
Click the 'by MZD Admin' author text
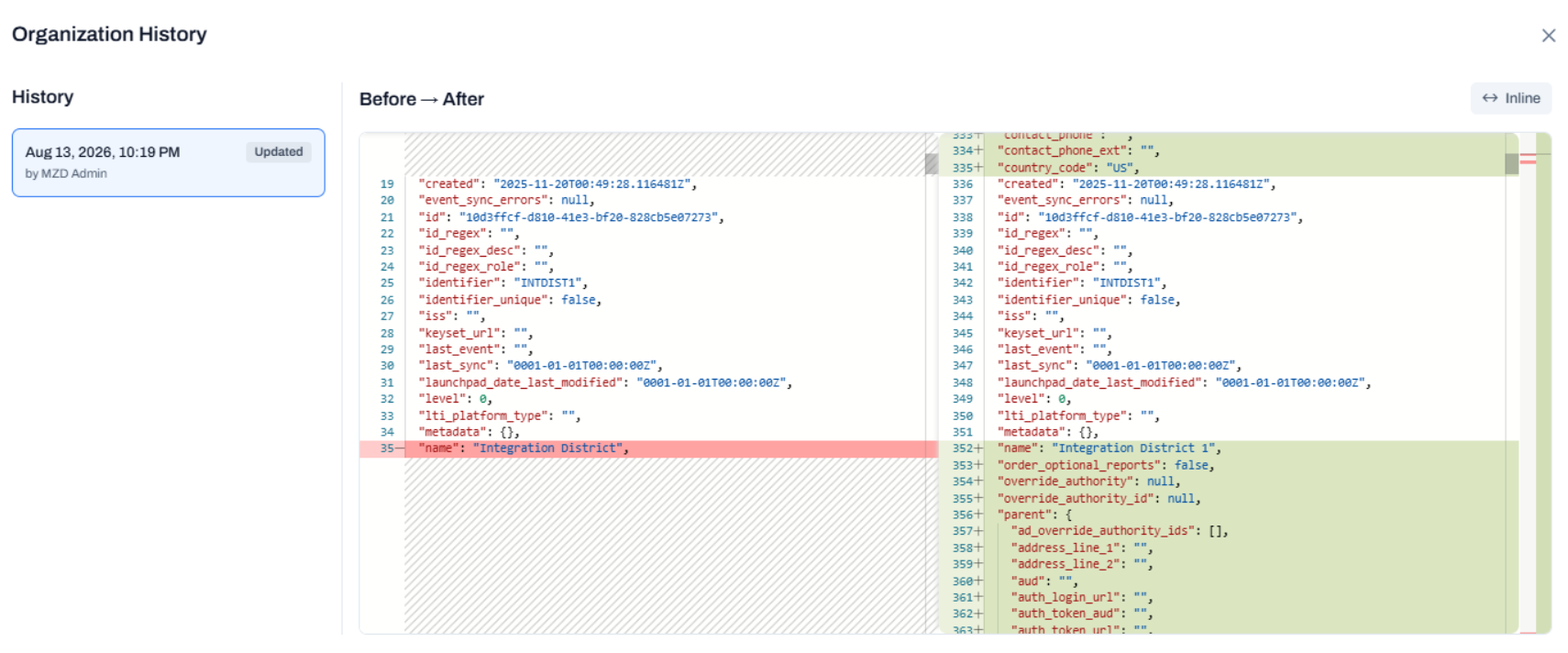coord(66,173)
